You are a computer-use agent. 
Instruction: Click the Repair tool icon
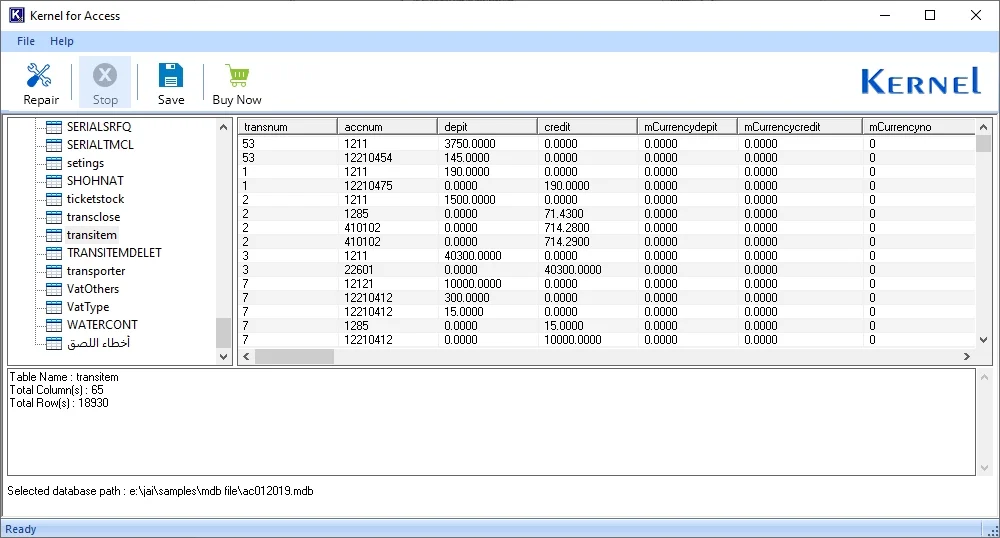click(40, 75)
